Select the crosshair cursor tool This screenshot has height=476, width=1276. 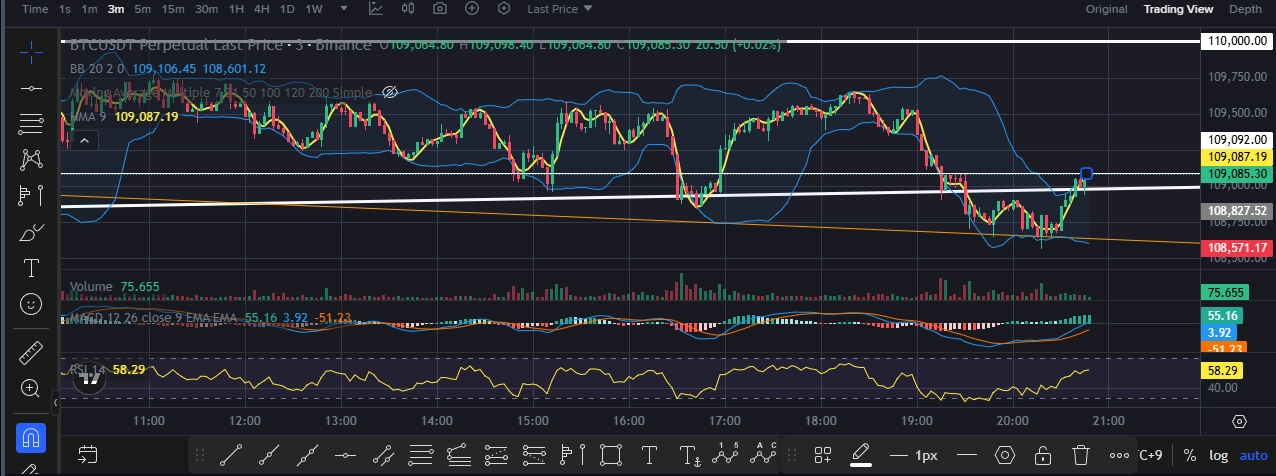[x=31, y=53]
